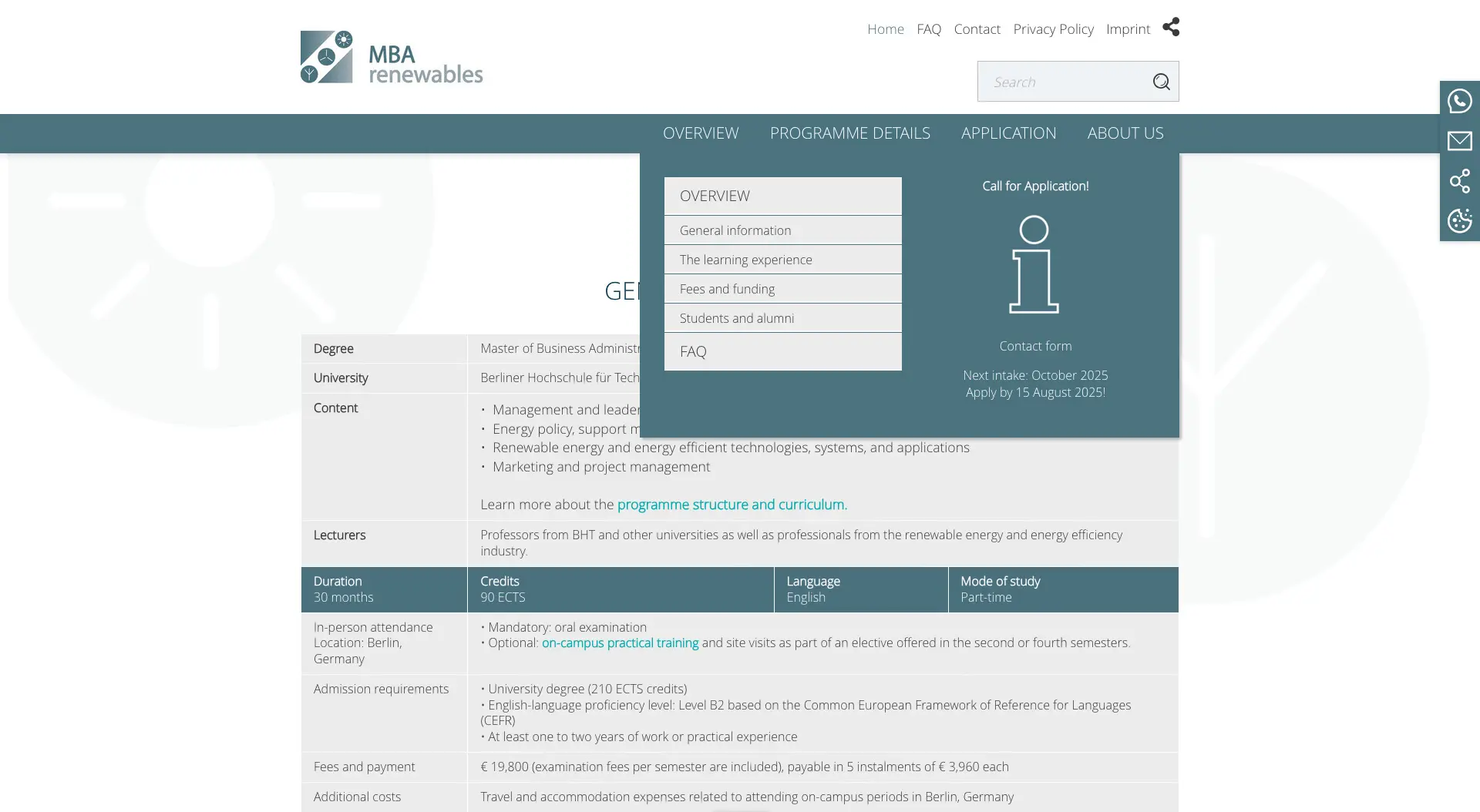This screenshot has height=812, width=1480.
Task: Open the Privacy Policy link
Action: [x=1053, y=29]
